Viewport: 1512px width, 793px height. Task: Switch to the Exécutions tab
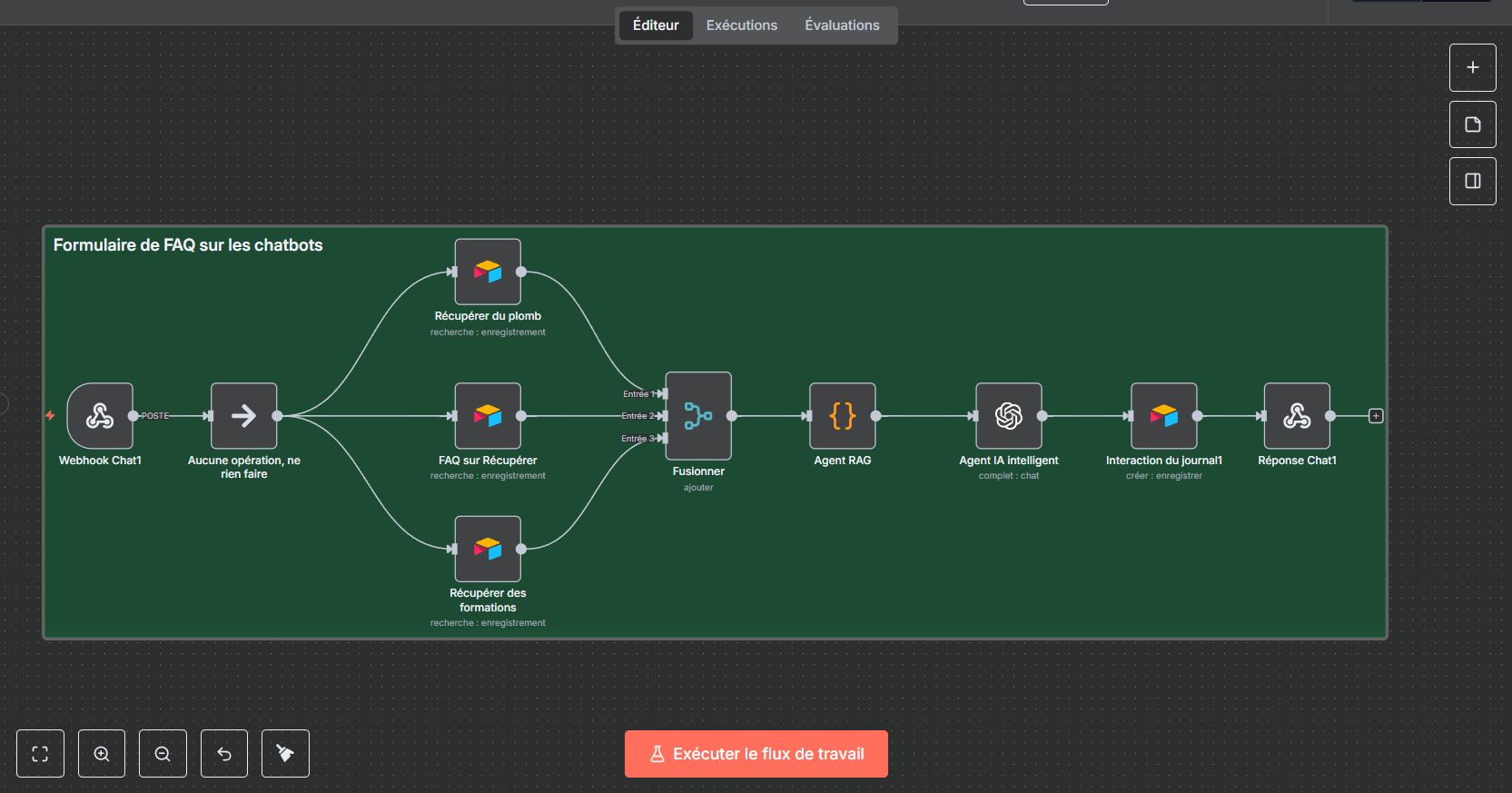click(741, 25)
